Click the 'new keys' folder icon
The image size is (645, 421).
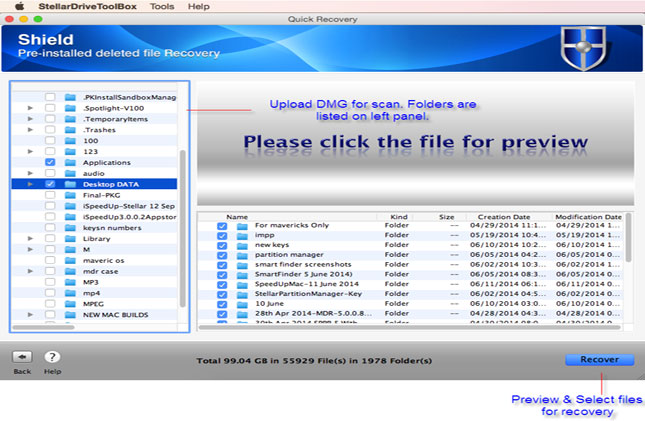coord(242,245)
